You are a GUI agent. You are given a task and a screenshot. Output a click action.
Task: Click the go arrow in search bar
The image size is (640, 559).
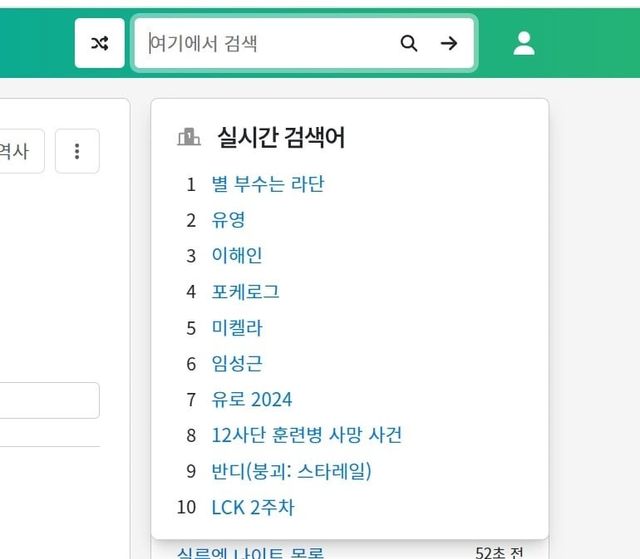point(449,43)
